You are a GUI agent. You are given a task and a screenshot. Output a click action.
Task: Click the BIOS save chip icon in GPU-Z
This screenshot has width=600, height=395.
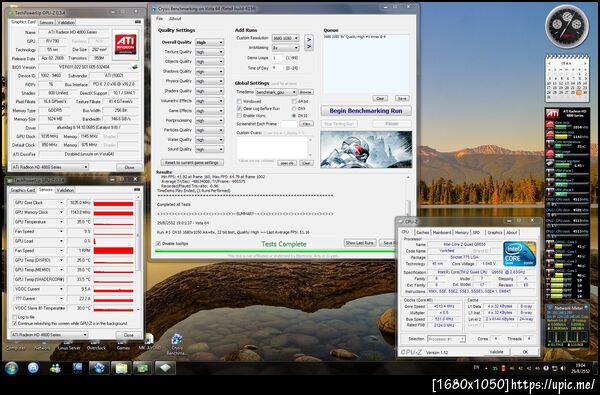(x=135, y=67)
